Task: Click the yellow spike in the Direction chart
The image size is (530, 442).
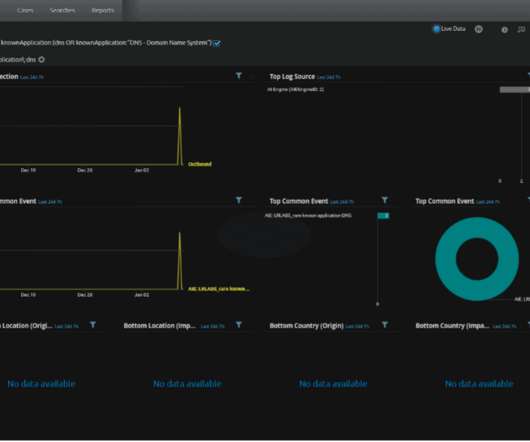Action: 180,135
